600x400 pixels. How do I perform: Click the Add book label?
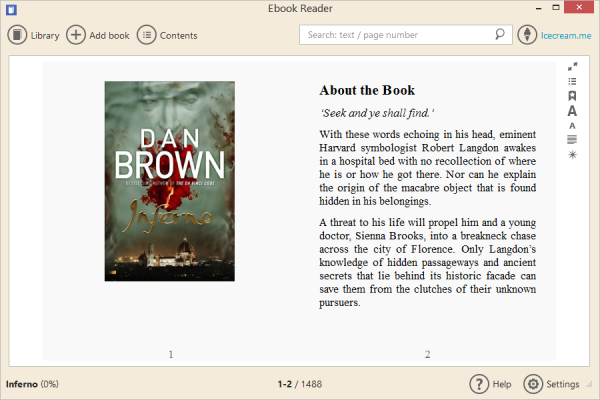pyautogui.click(x=109, y=36)
